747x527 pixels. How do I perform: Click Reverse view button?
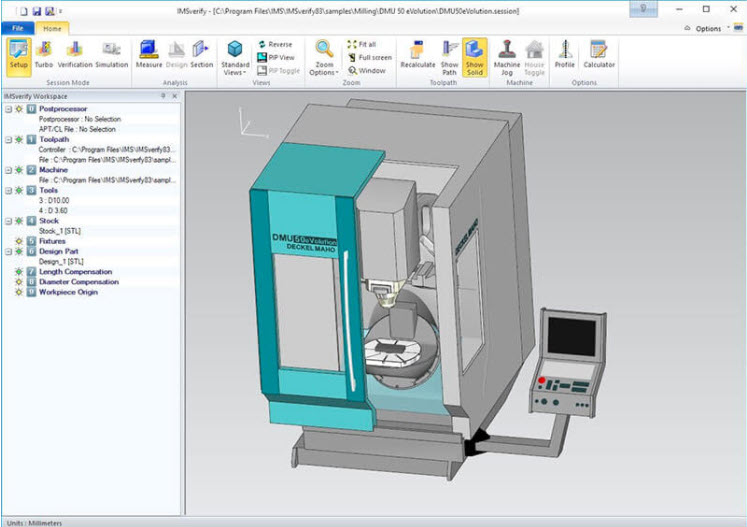coord(275,44)
